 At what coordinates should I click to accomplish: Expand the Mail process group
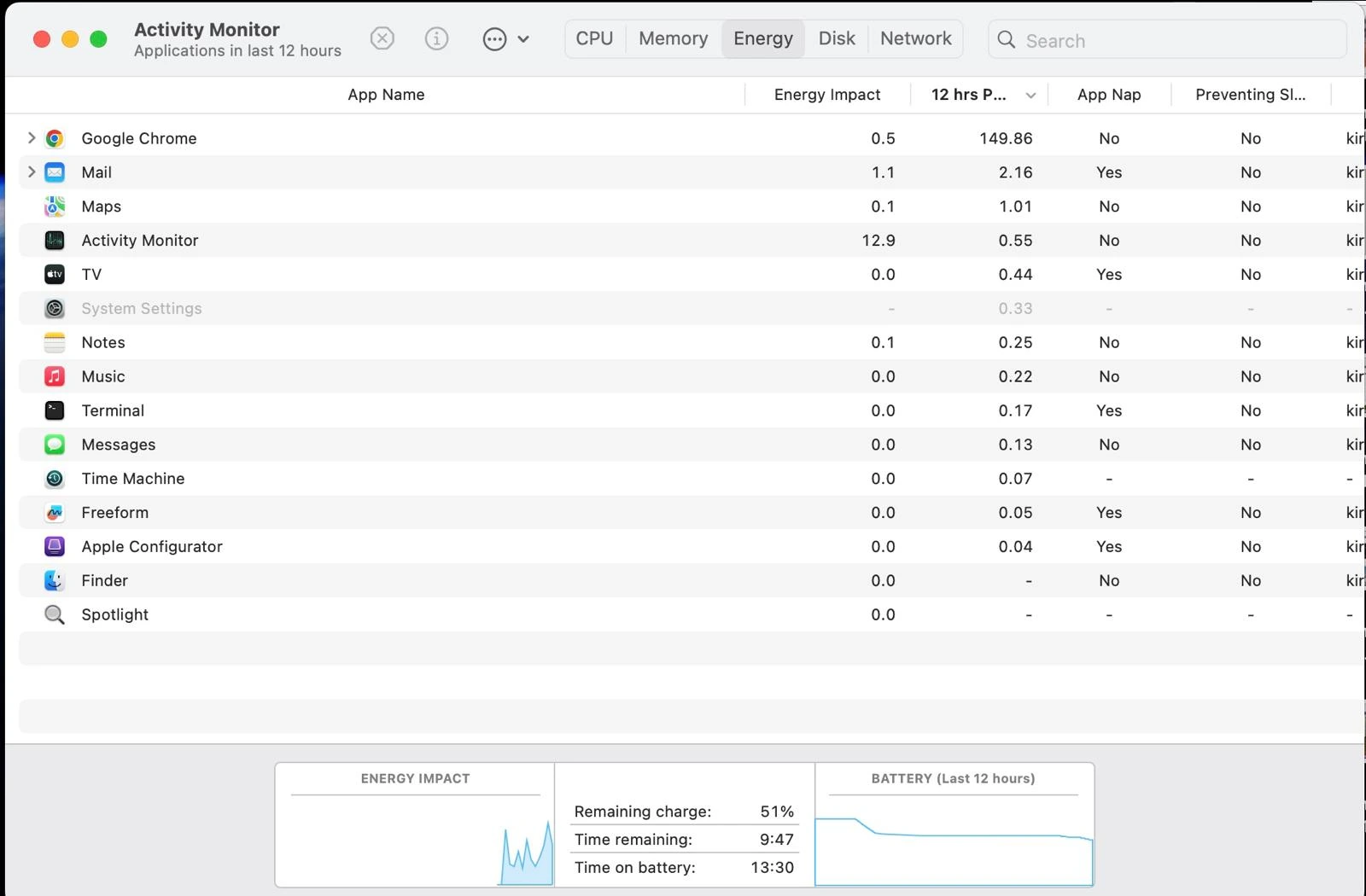(x=32, y=172)
